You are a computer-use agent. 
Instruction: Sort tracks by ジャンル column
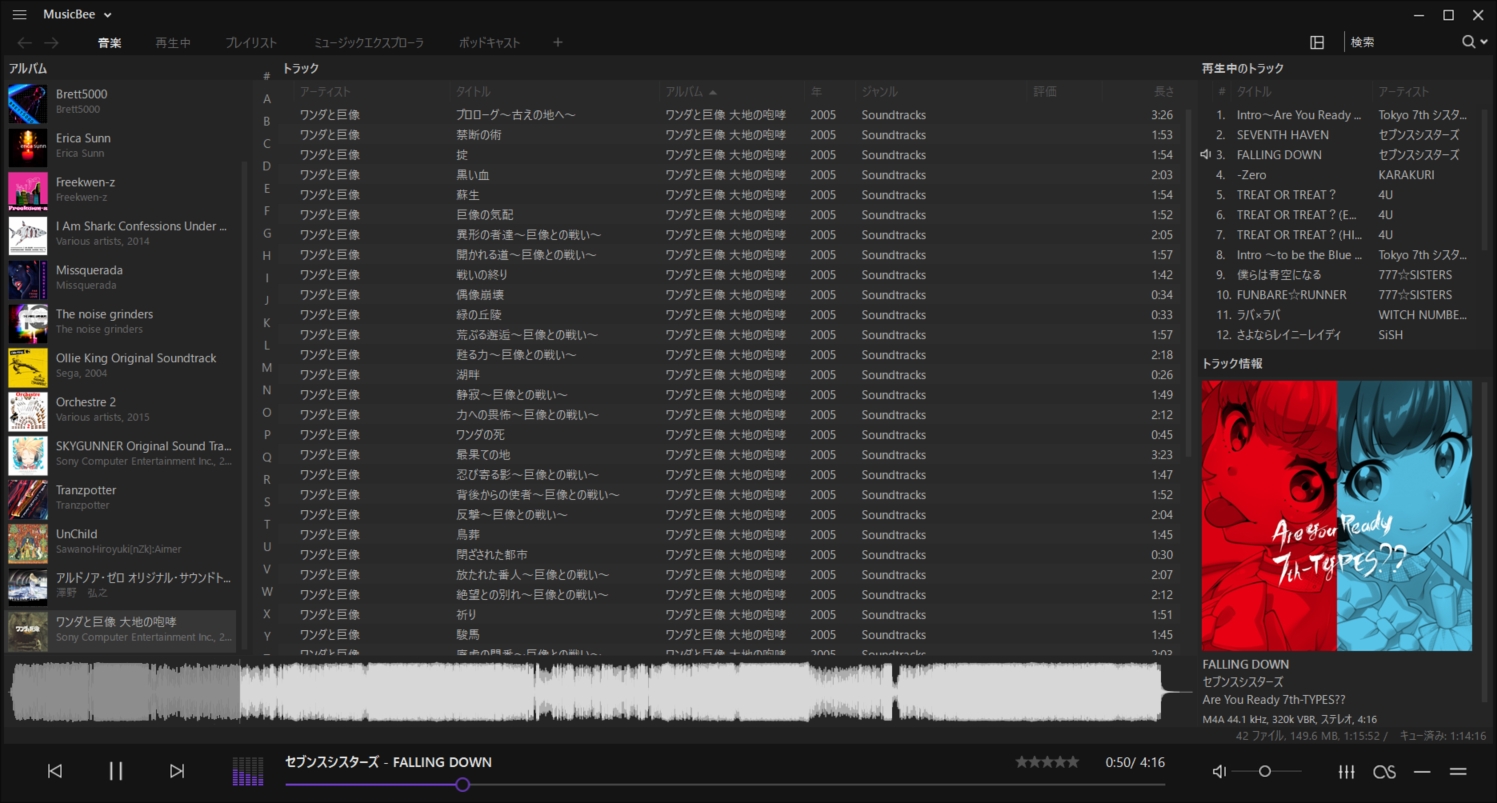point(880,92)
